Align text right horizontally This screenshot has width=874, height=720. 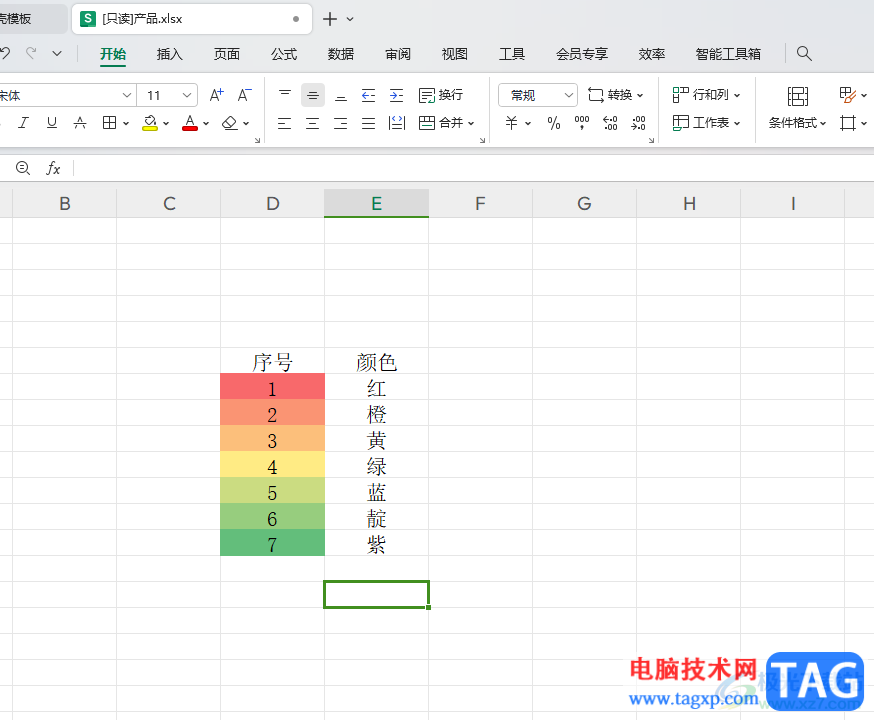pos(340,123)
